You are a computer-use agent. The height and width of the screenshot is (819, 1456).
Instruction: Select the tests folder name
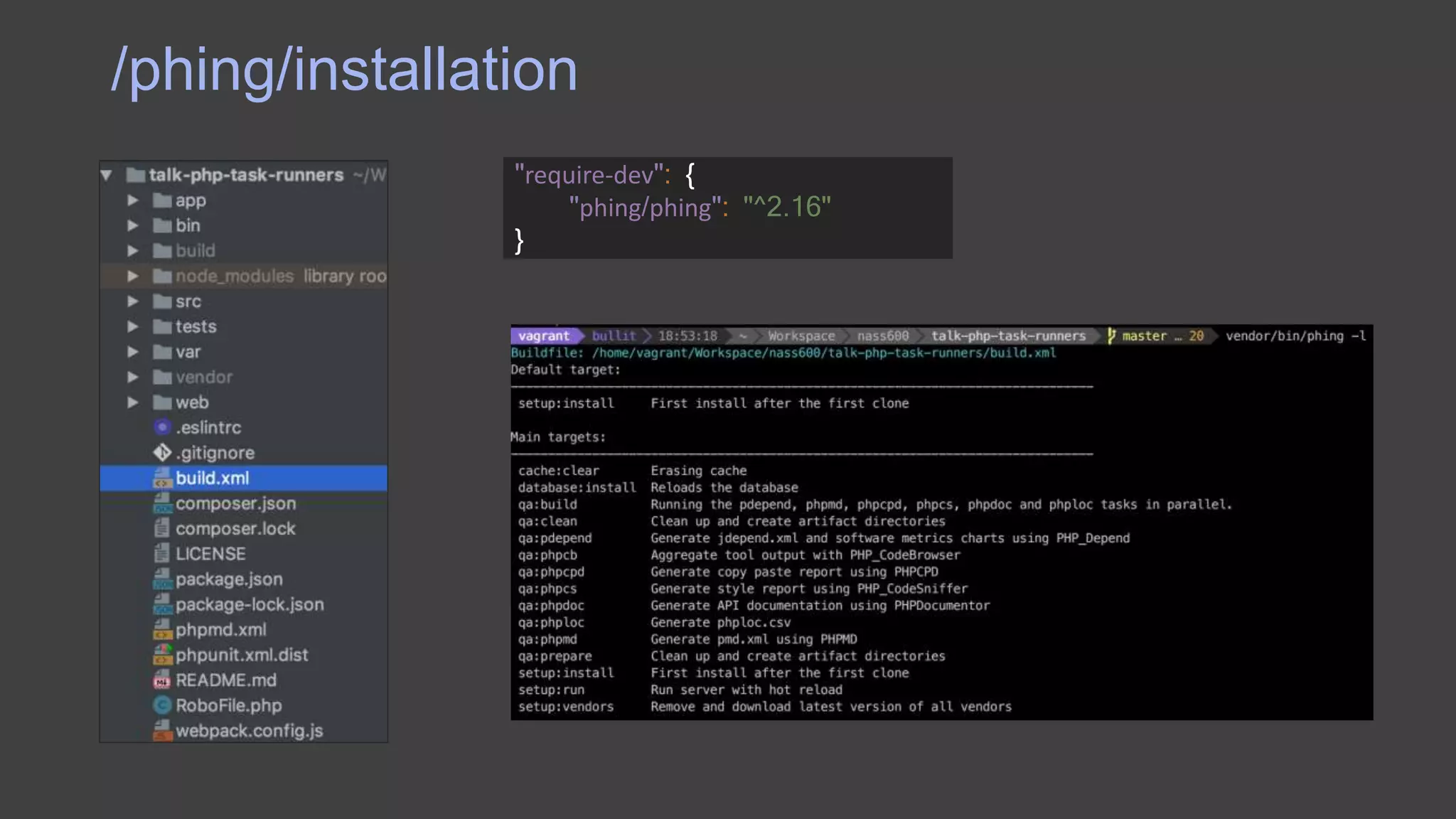[196, 326]
